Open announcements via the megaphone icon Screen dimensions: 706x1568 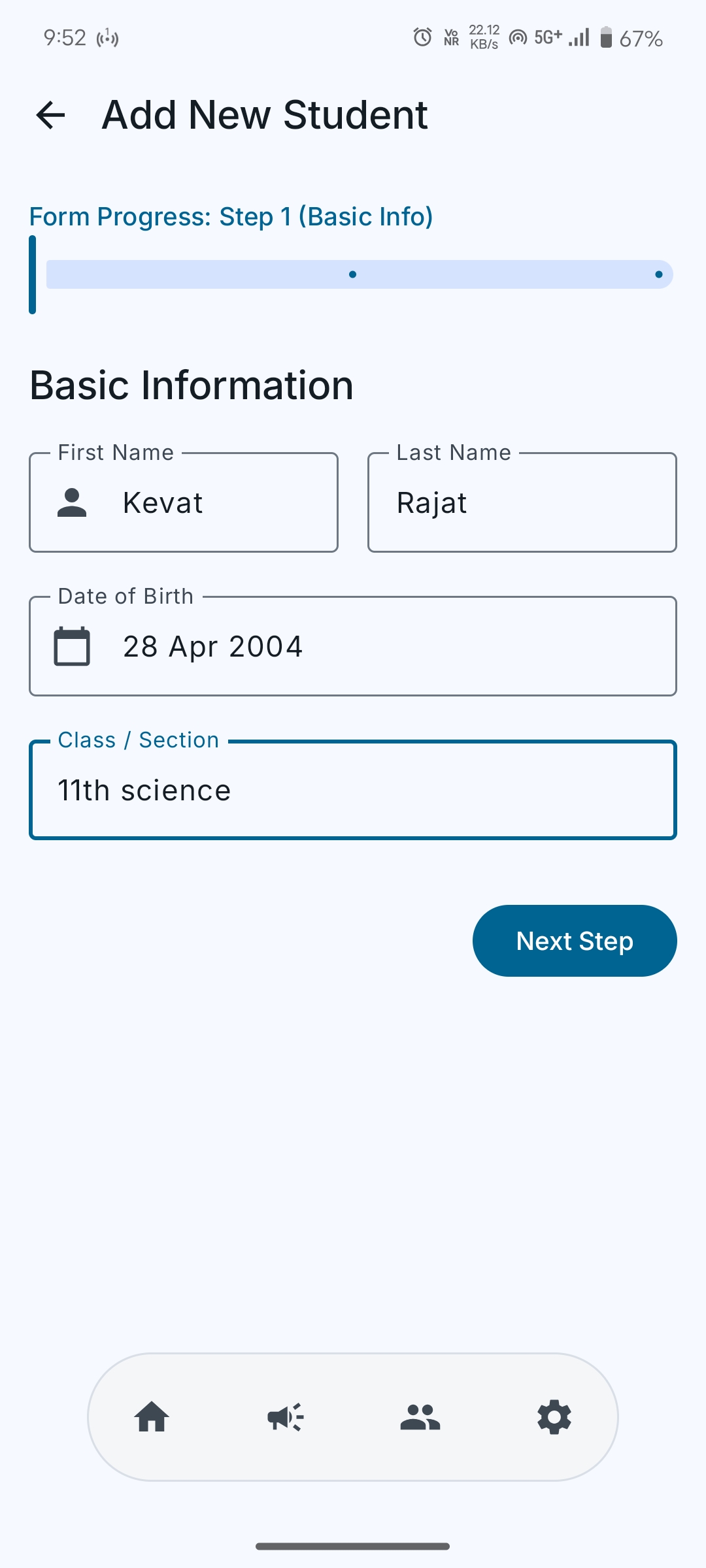[286, 1418]
